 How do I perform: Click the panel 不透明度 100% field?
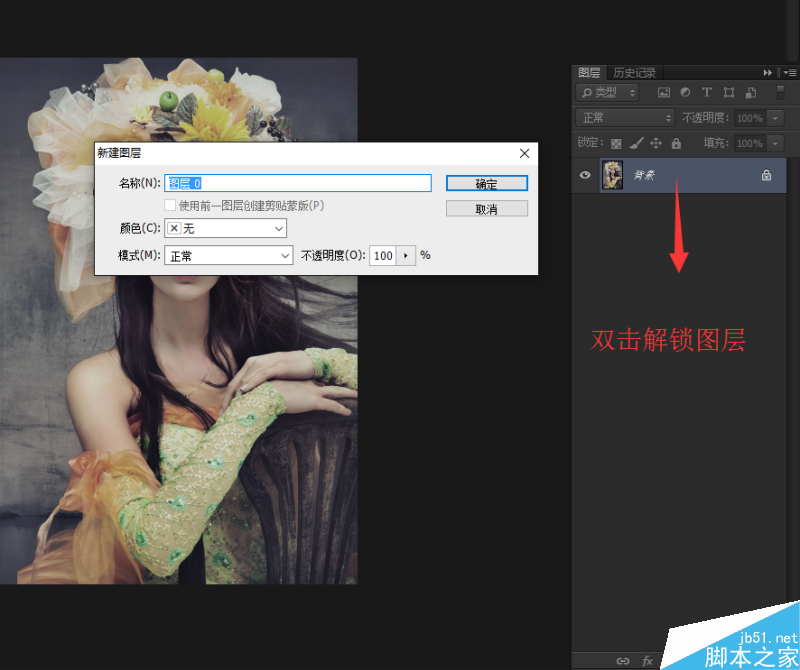coord(749,118)
